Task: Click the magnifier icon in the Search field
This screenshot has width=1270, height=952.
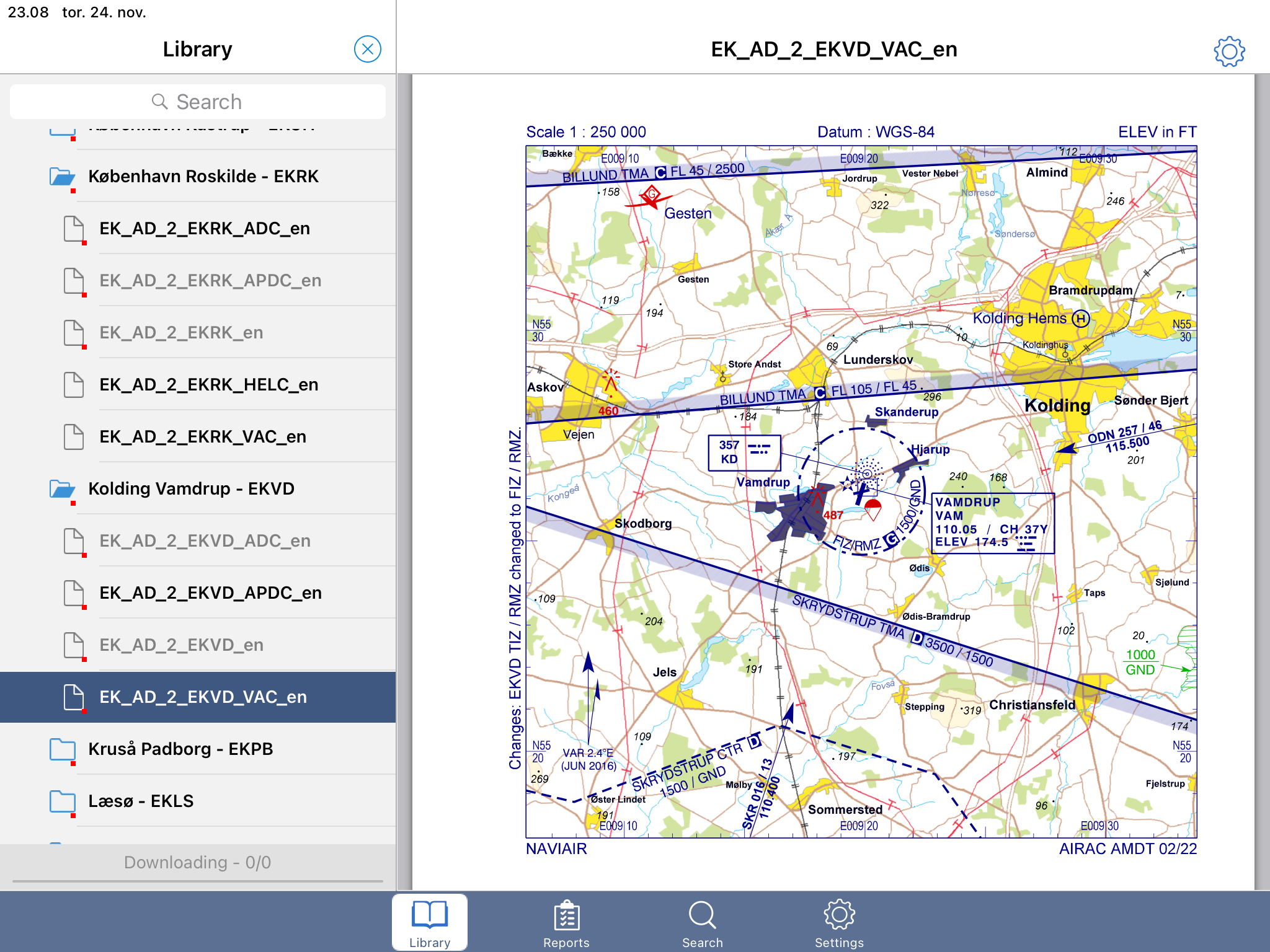Action: pyautogui.click(x=160, y=102)
